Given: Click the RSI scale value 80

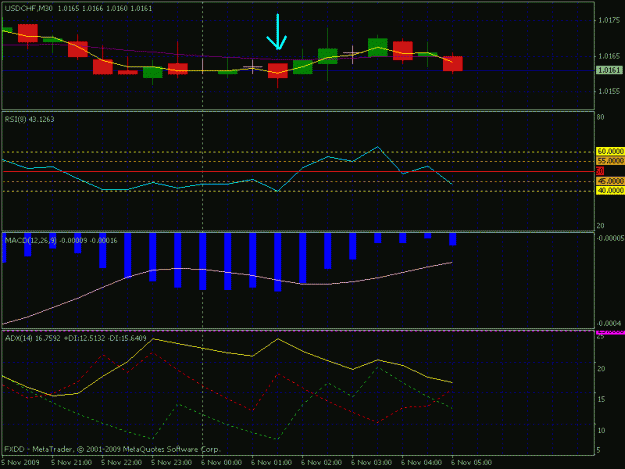Looking at the screenshot, I should click(x=601, y=117).
